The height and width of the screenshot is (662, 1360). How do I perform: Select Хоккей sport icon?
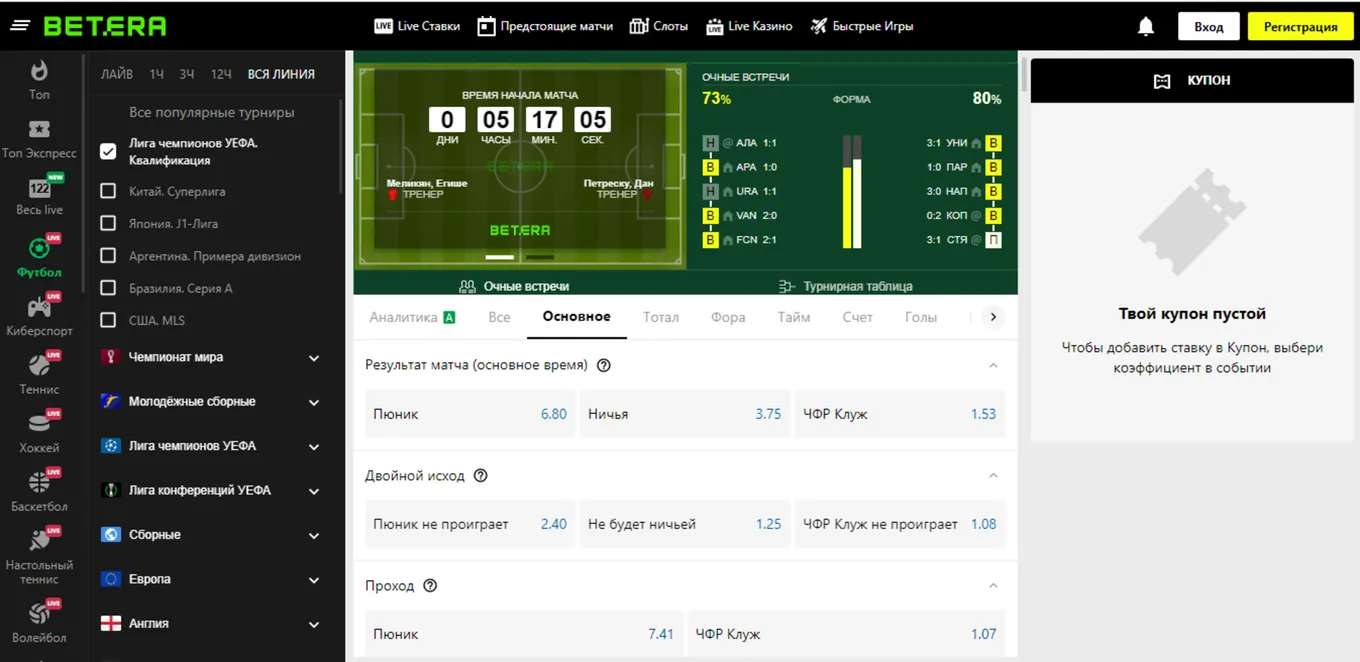tap(39, 423)
